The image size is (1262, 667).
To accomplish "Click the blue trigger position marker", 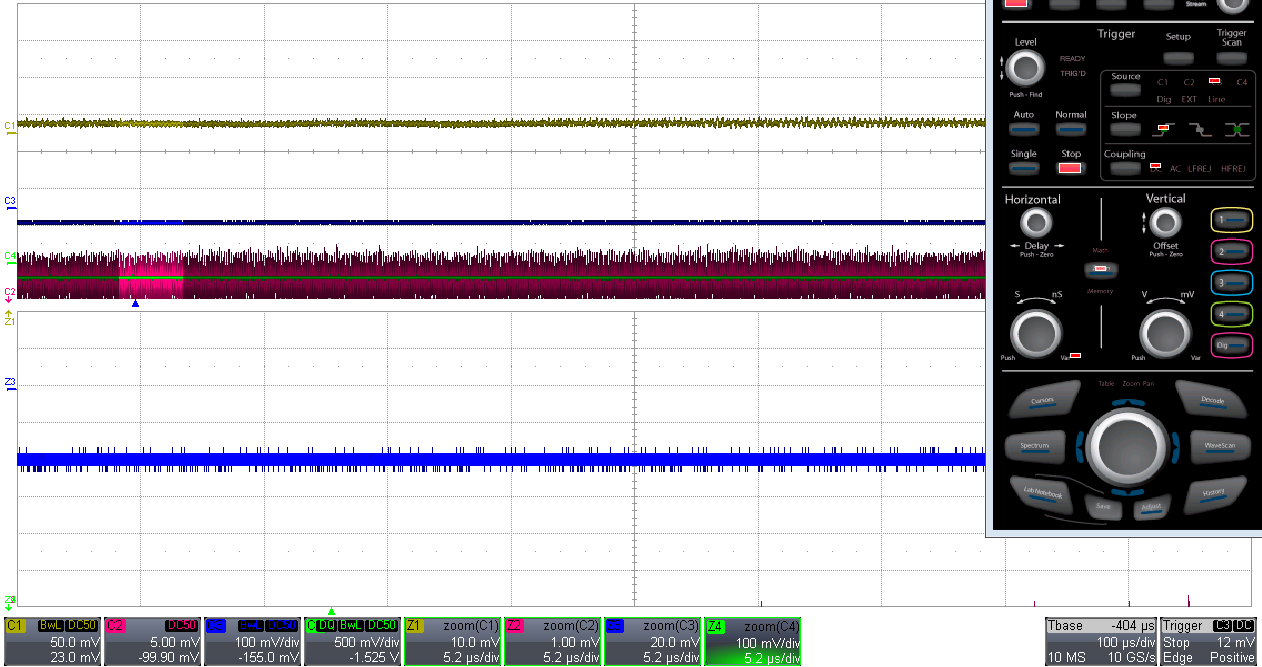I will click(x=135, y=304).
